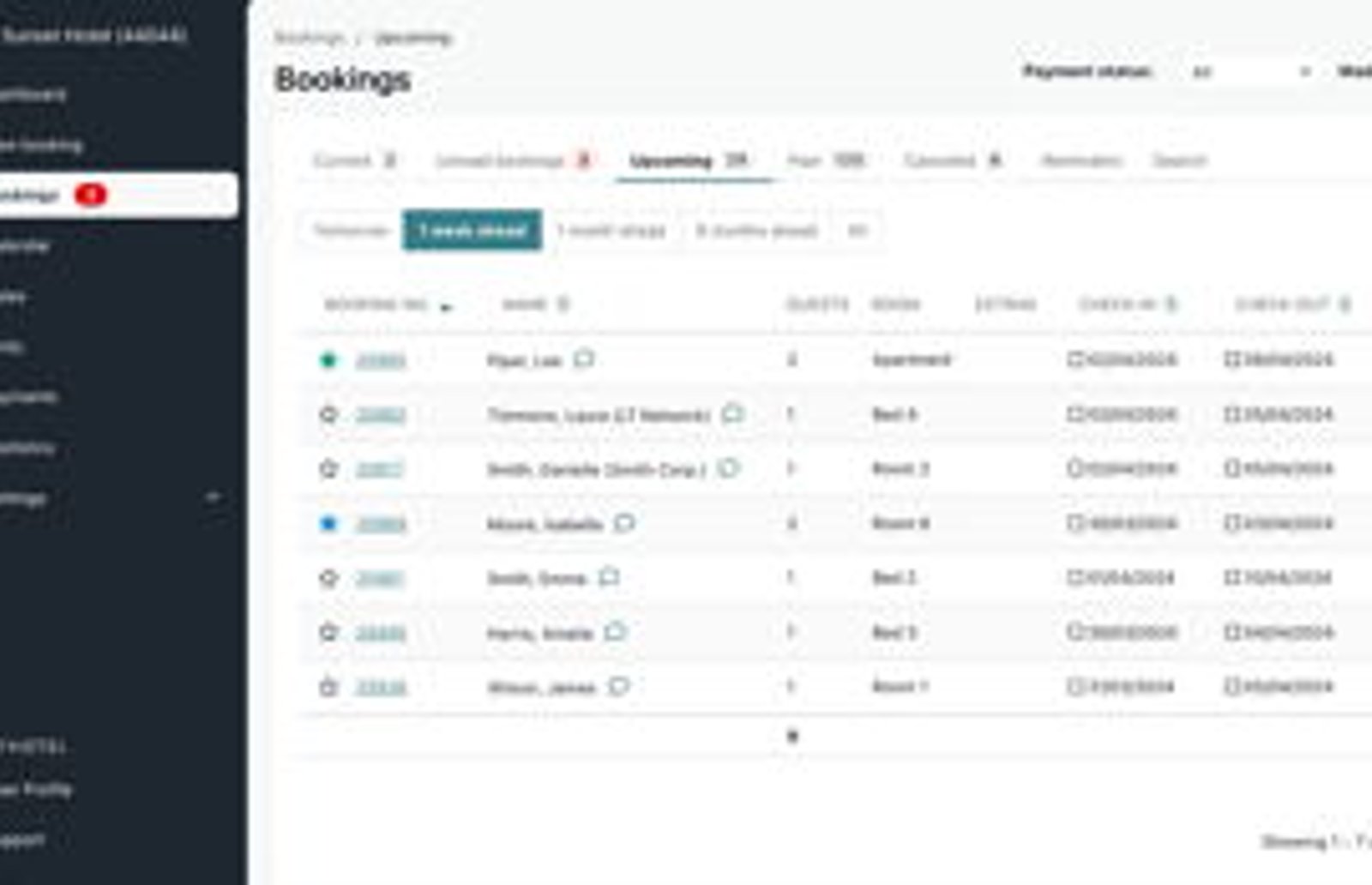1372x885 pixels.
Task: Toggle the star for Harris, Amelia booking
Action: click(328, 633)
